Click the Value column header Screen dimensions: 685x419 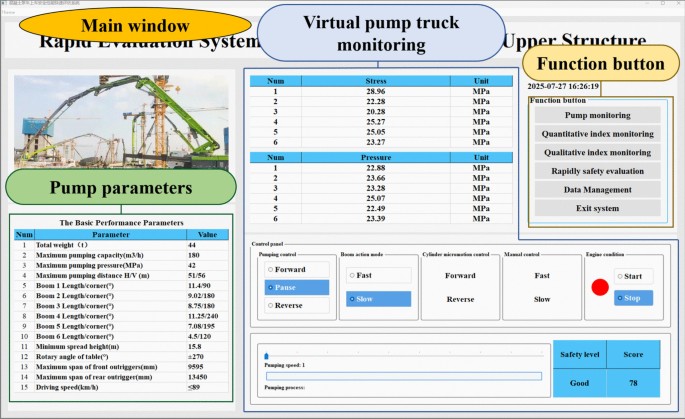pos(208,235)
